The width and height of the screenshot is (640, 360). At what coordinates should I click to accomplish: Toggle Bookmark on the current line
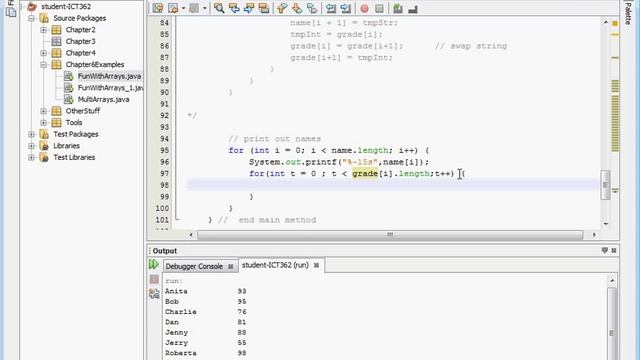[312, 8]
